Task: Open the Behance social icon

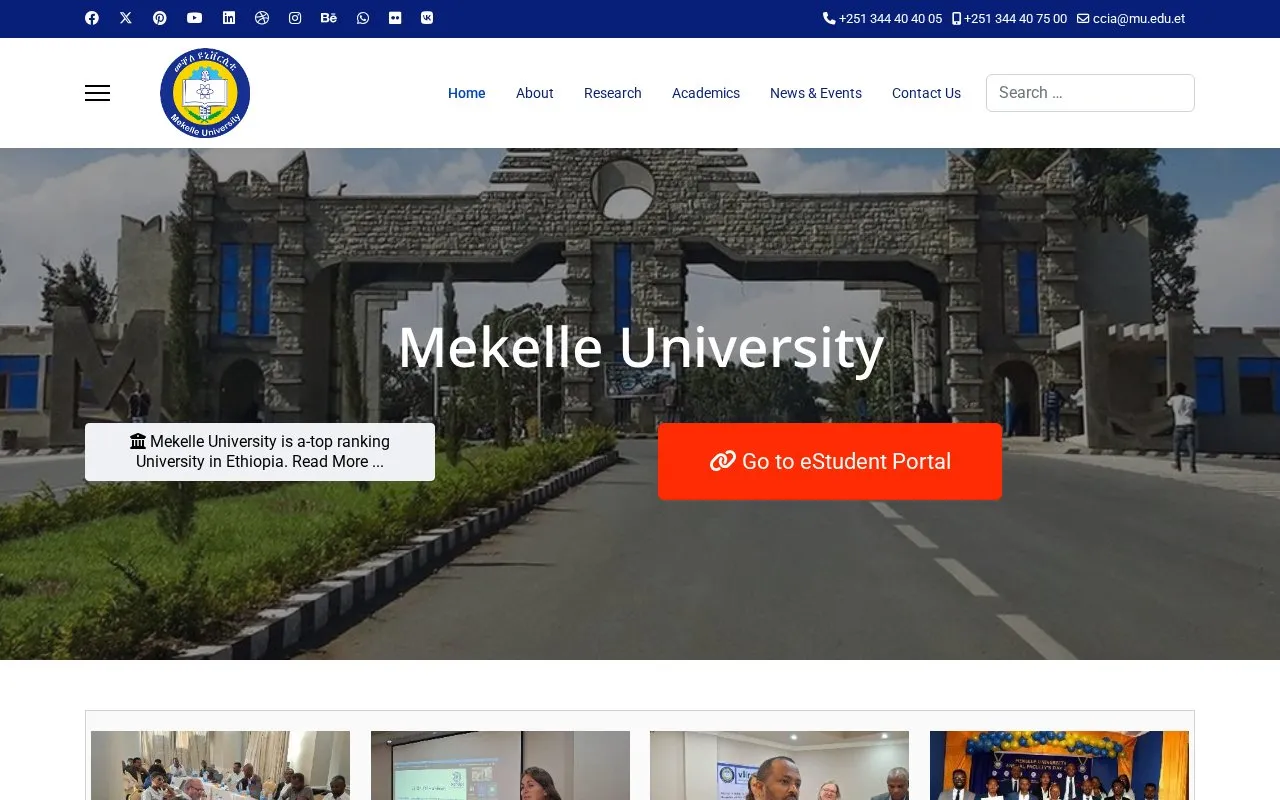Action: 329,18
